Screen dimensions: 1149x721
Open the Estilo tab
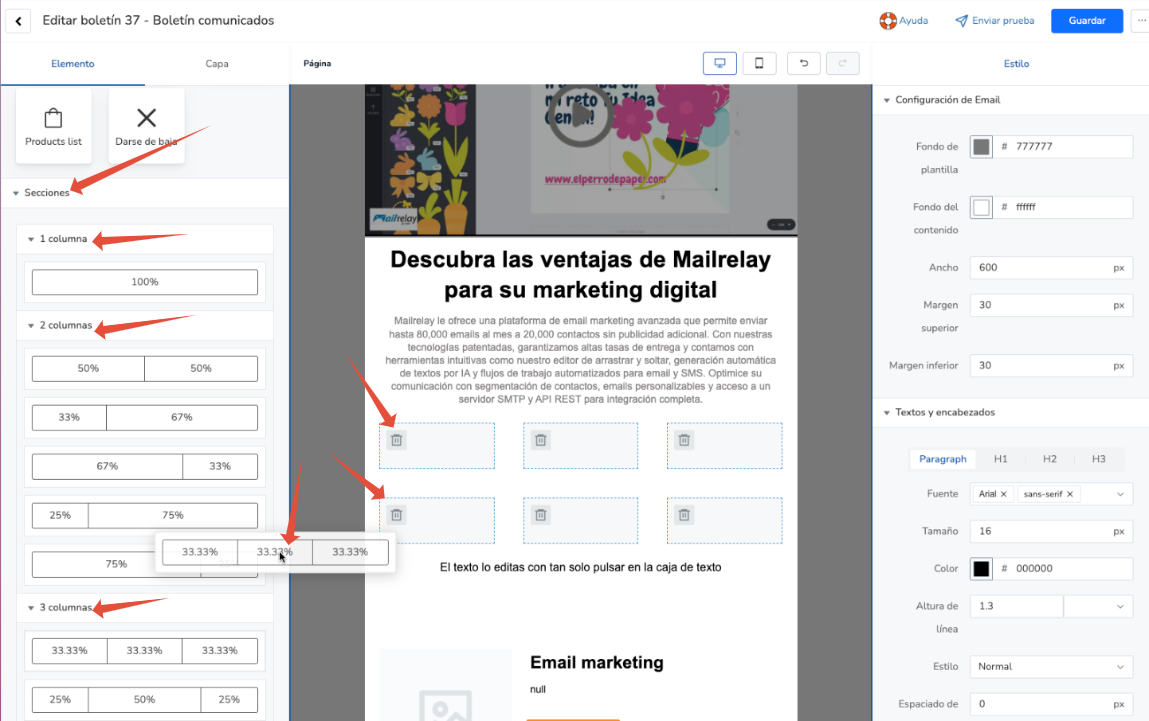tap(1016, 64)
